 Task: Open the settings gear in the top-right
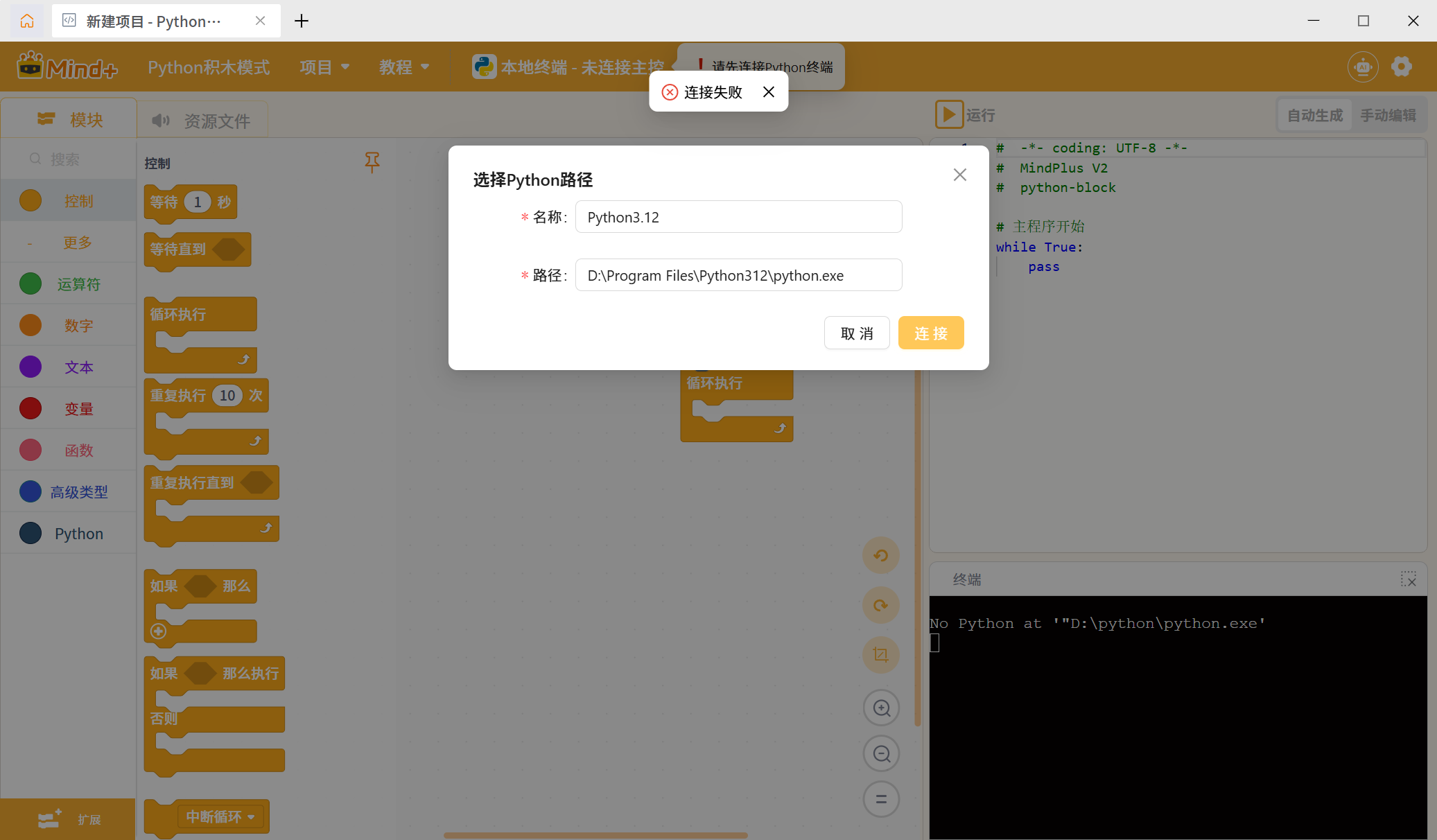click(1402, 67)
